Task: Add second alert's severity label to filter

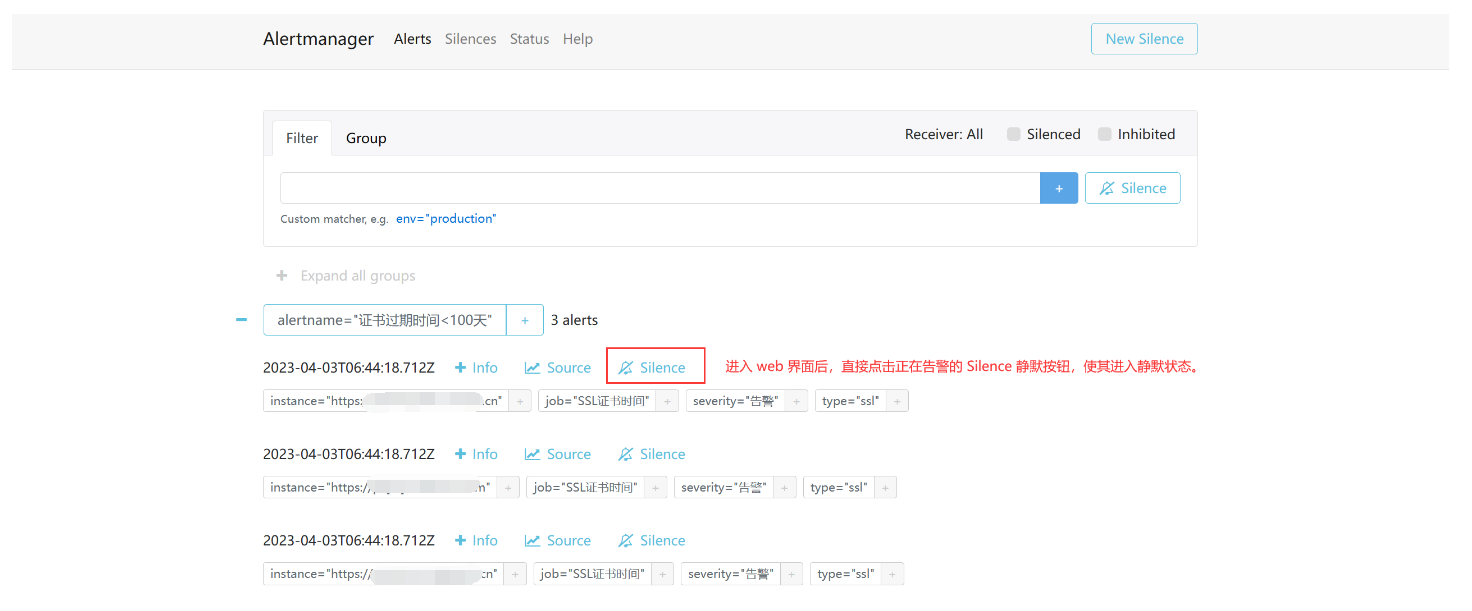Action: [x=785, y=487]
